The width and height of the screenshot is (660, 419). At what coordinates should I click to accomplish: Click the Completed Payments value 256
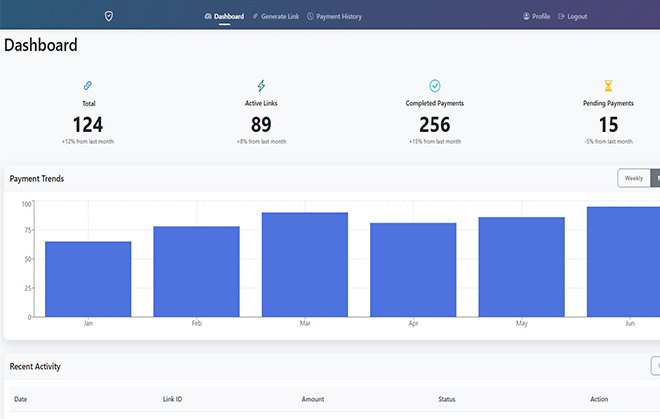point(435,125)
